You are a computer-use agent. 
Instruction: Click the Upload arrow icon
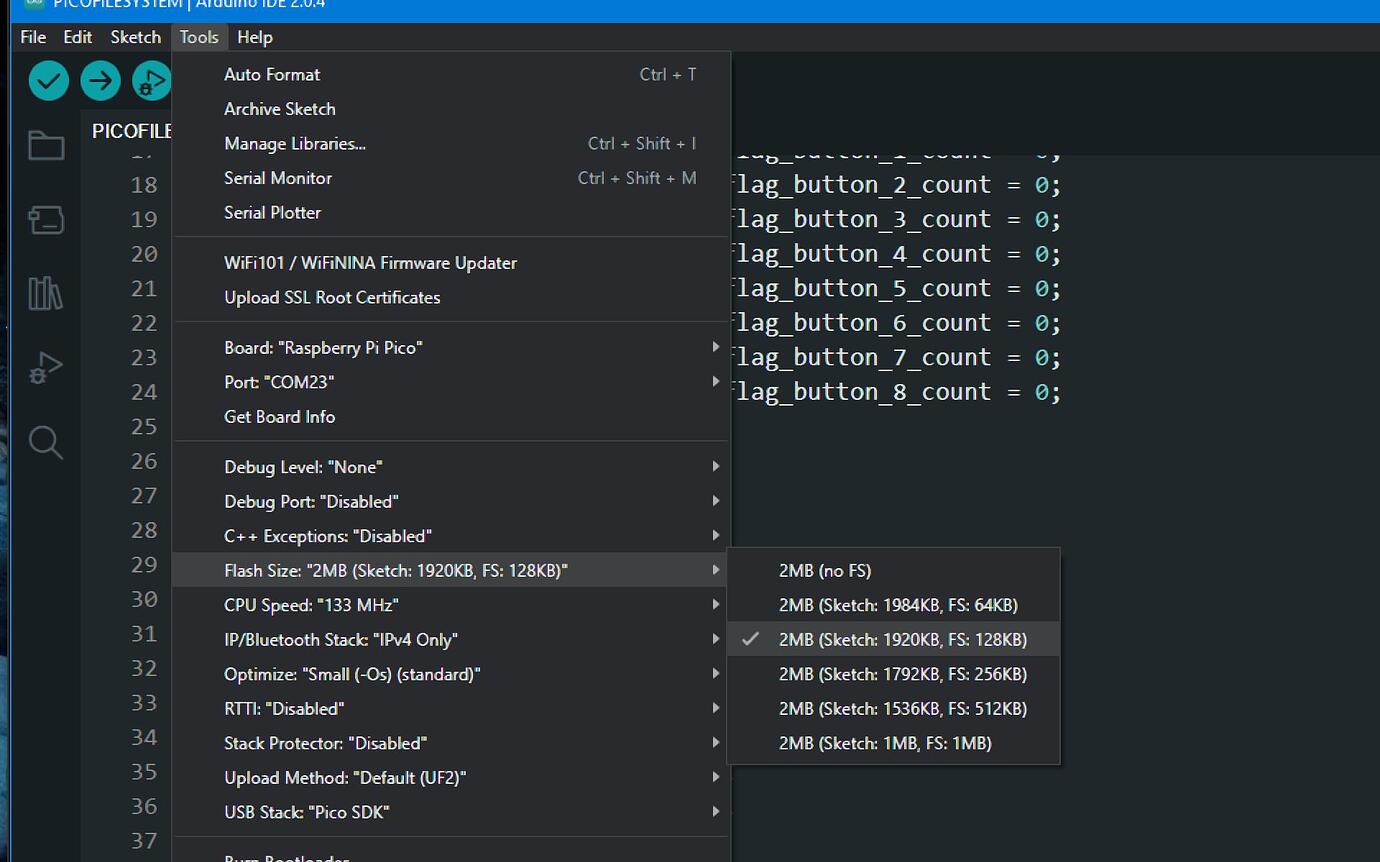pyautogui.click(x=100, y=80)
